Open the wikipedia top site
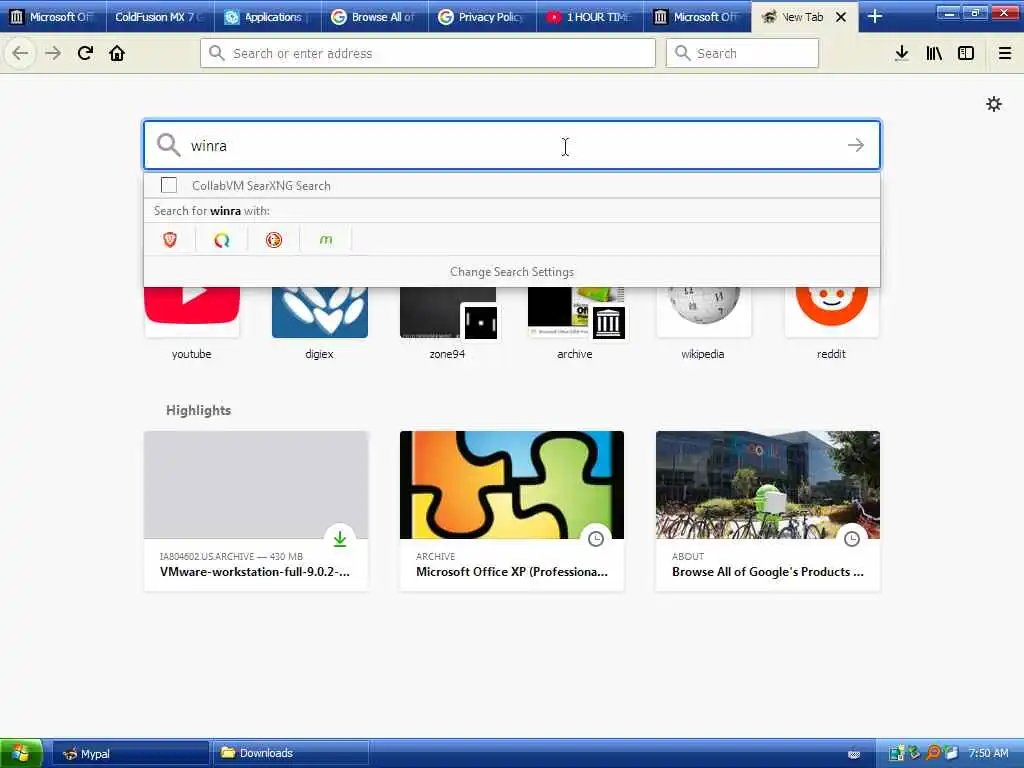 pyautogui.click(x=703, y=323)
